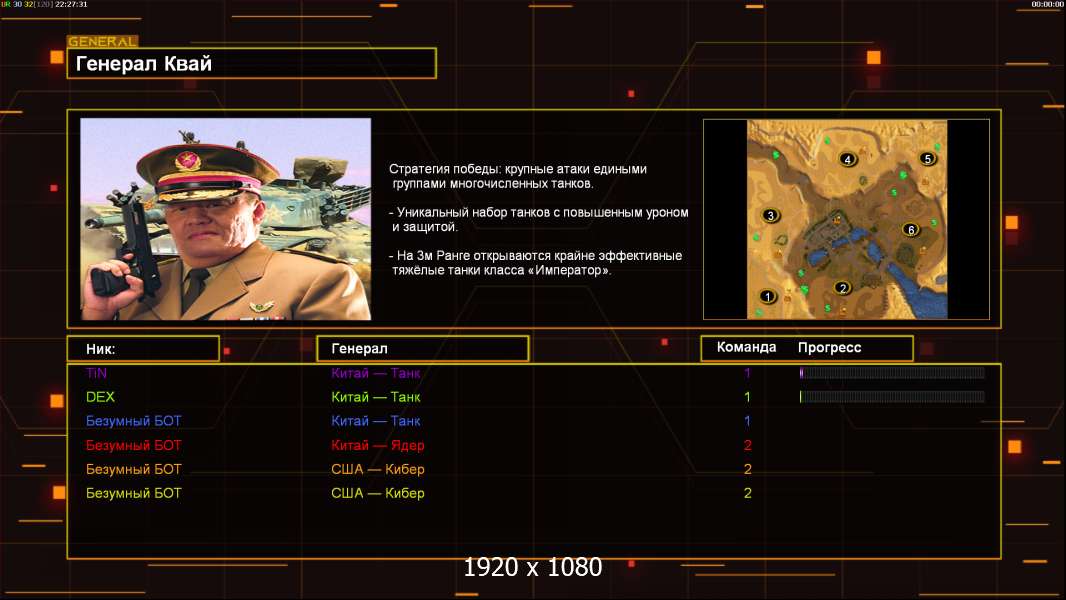
Task: Choose start position marker 4 on the map
Action: click(848, 159)
